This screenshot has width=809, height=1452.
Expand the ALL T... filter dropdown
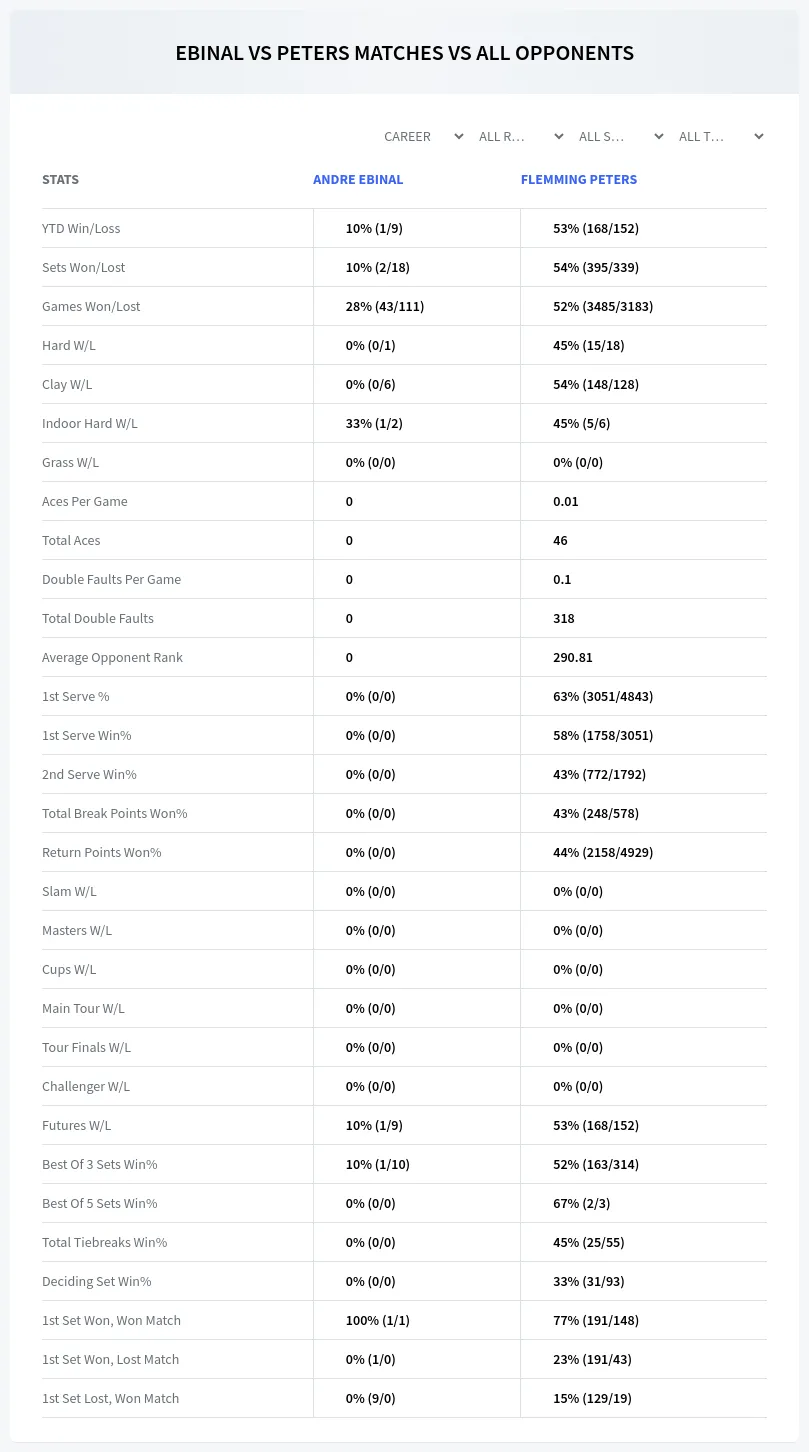point(722,136)
